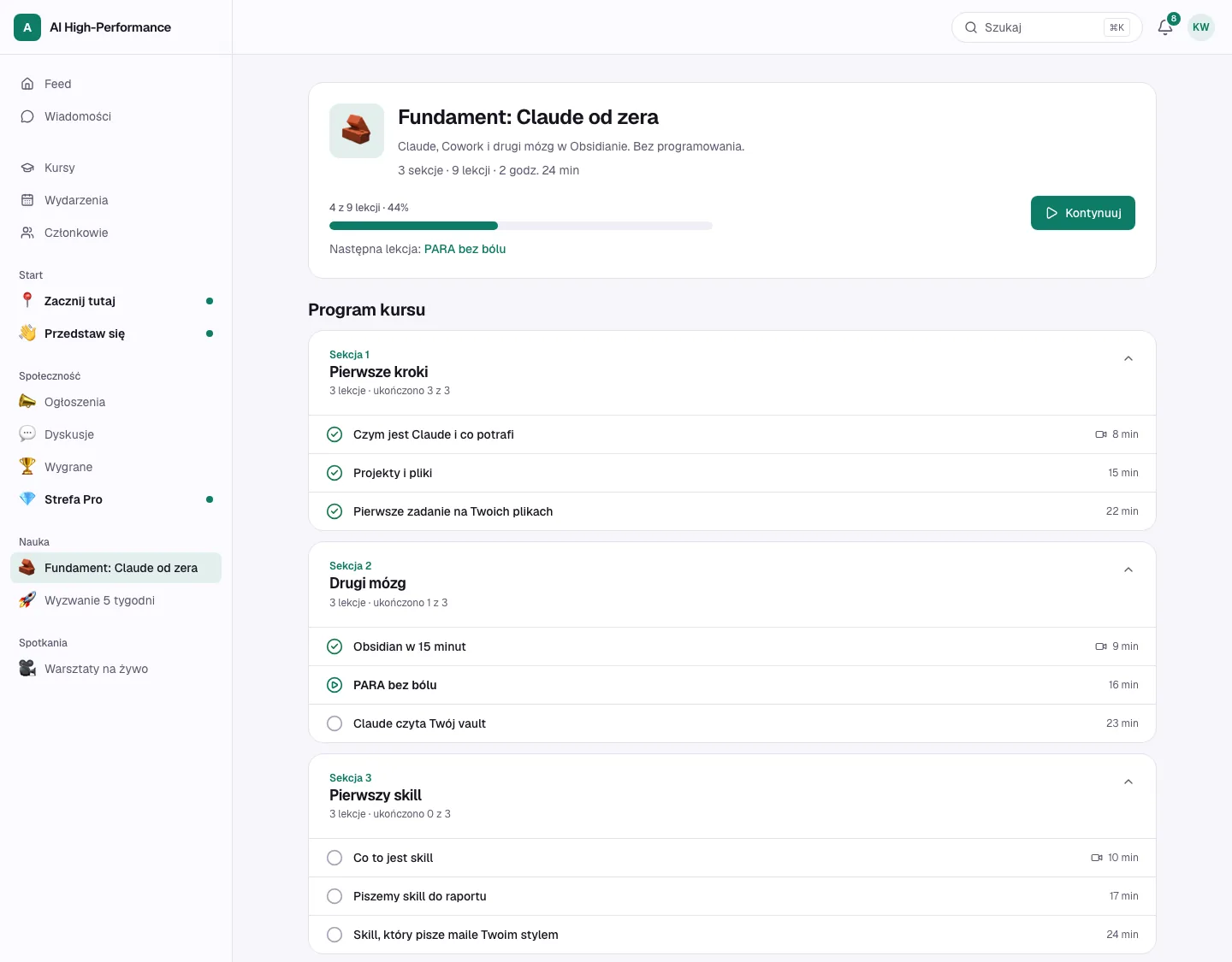This screenshot has height=962, width=1232.
Task: Toggle completion check for Czym jest Claude i co potrafi
Action: click(x=335, y=434)
